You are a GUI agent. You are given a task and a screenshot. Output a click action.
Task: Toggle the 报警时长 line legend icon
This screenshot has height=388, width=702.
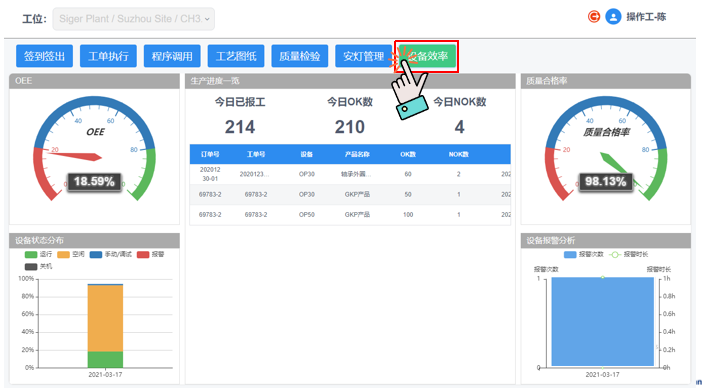(615, 255)
